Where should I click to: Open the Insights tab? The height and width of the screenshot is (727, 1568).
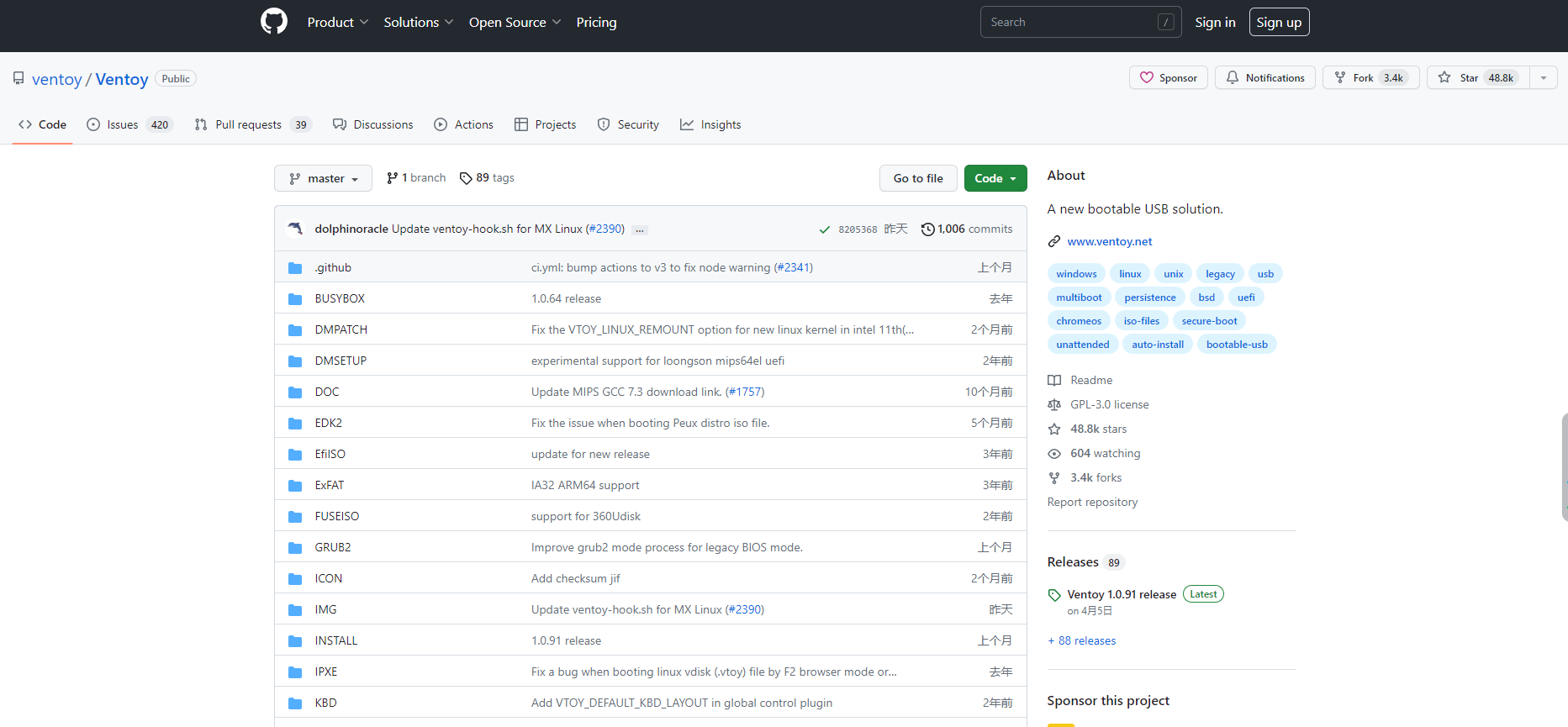click(710, 124)
